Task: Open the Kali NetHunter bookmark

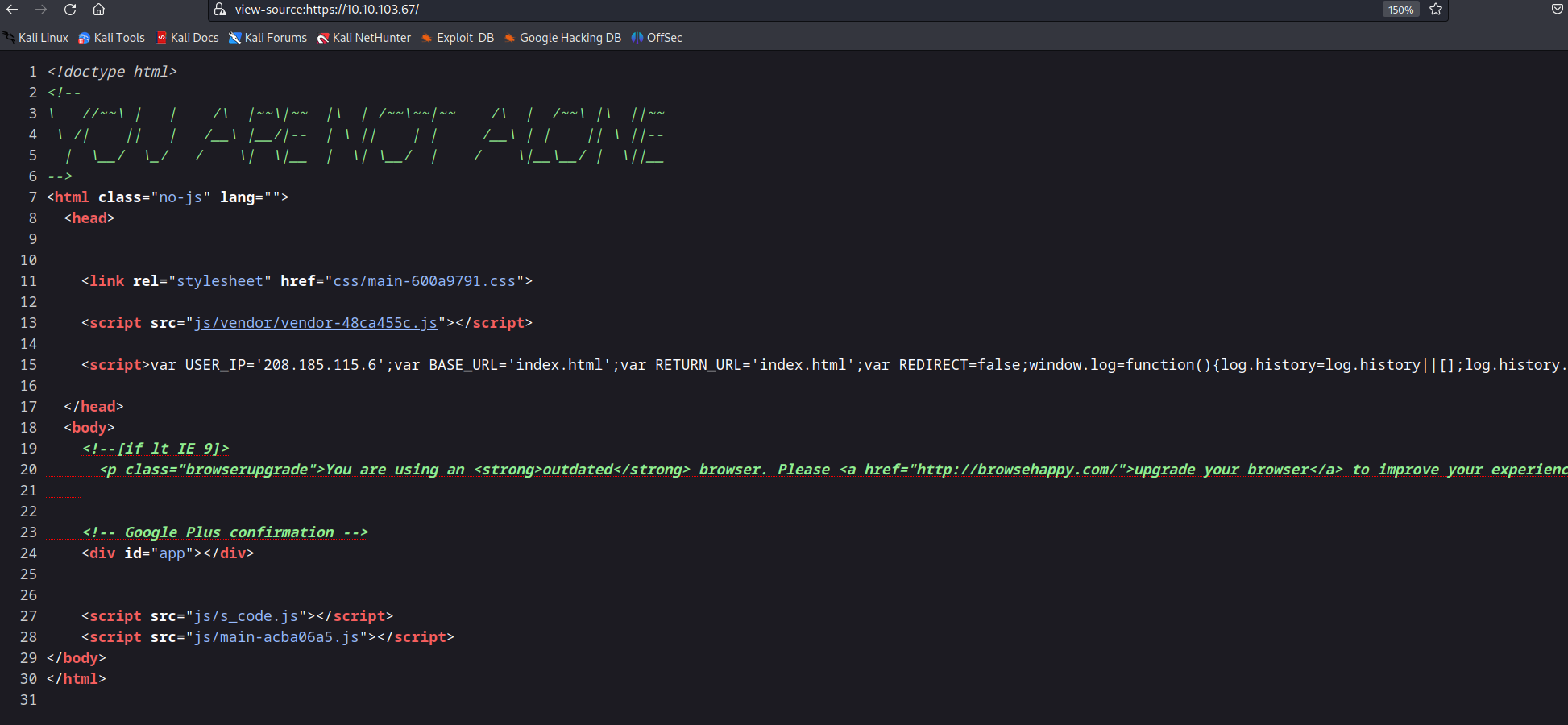Action: pos(364,38)
